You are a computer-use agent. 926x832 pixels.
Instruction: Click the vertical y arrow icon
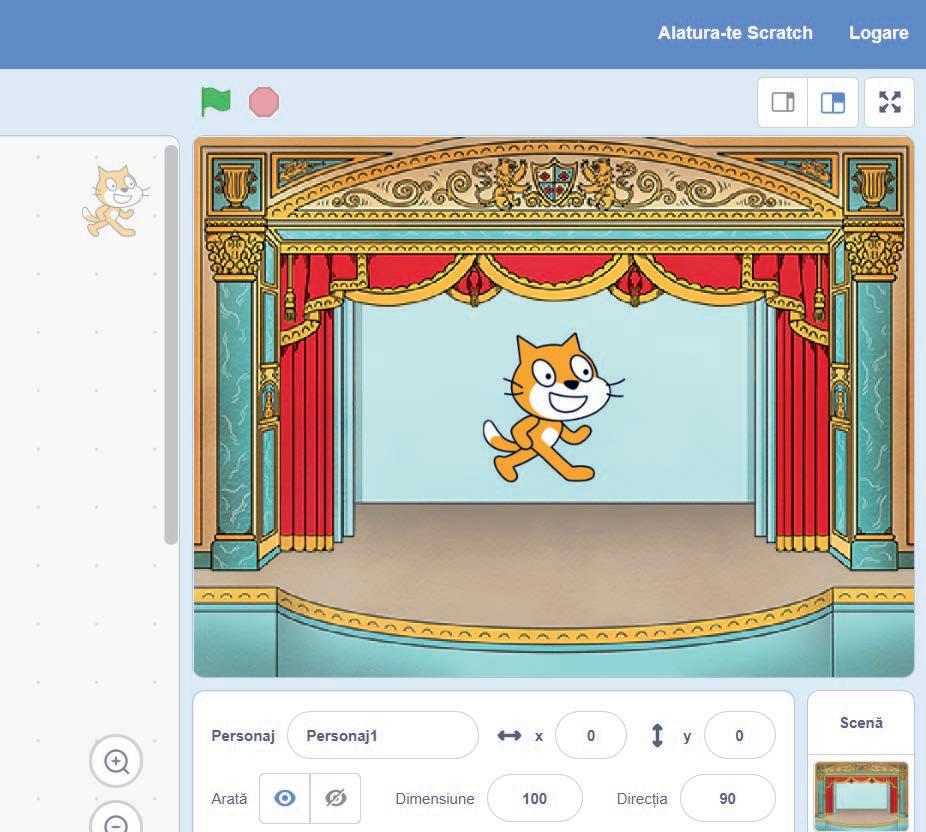point(657,735)
